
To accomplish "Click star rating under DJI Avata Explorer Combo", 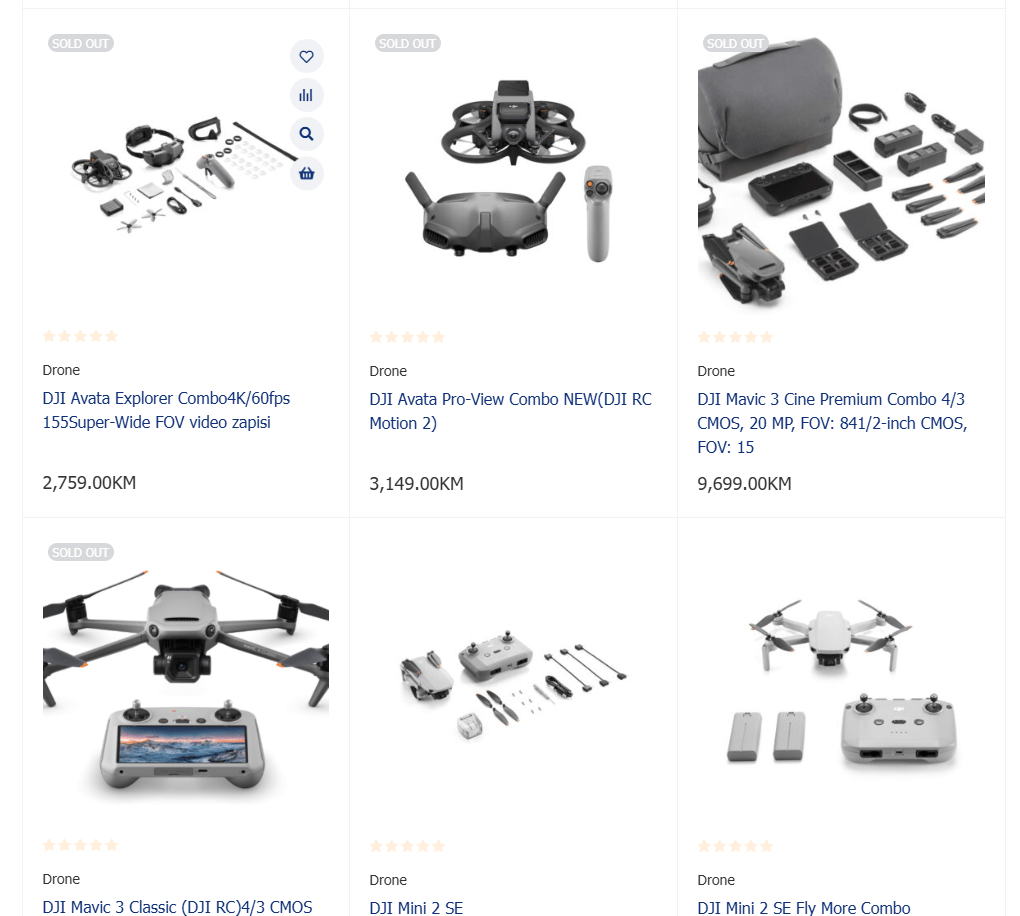I will pos(81,336).
